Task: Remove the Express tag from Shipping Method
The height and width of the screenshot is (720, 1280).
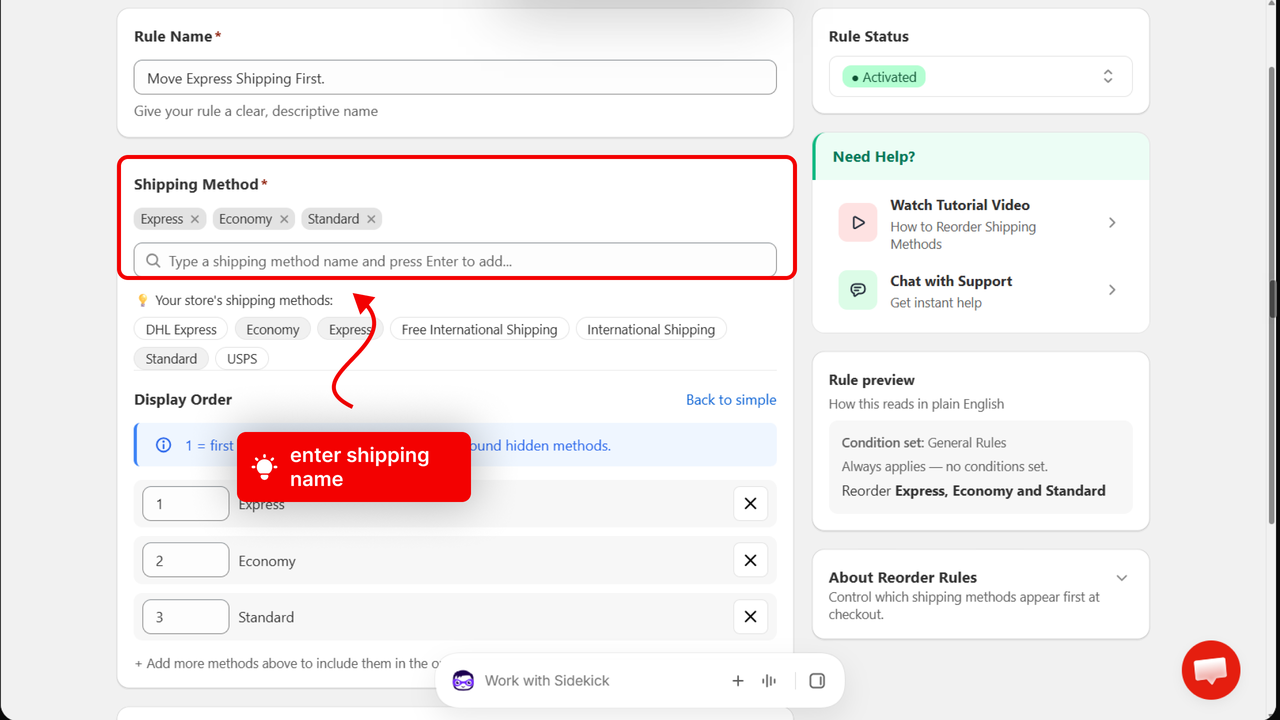Action: [195, 219]
